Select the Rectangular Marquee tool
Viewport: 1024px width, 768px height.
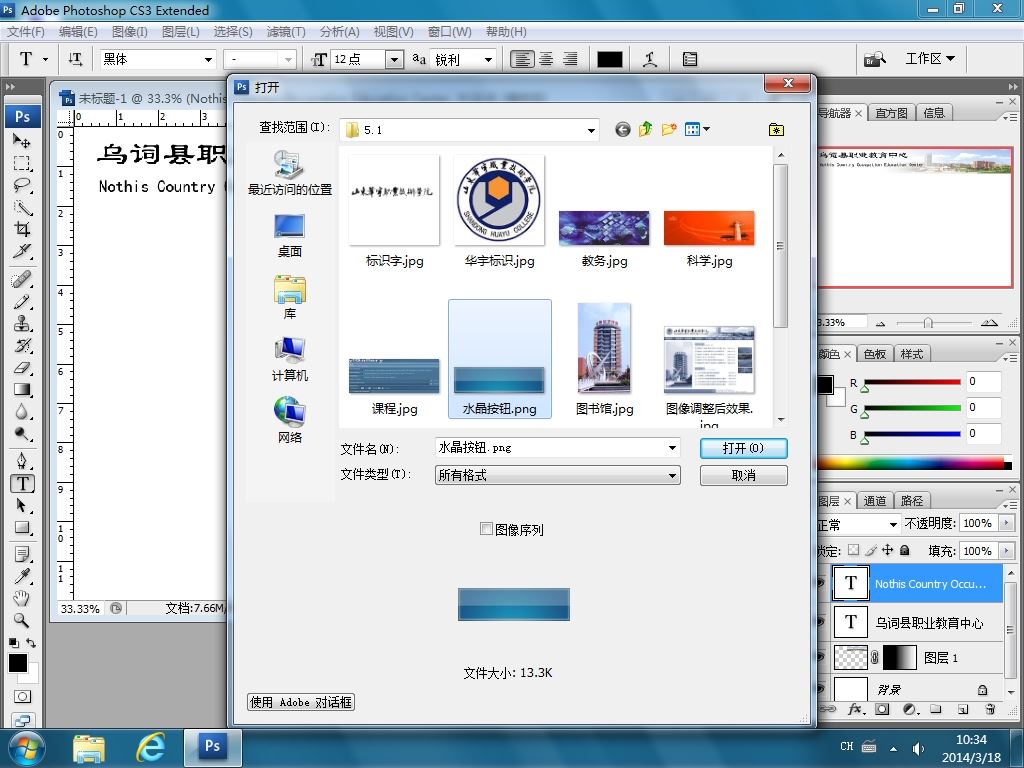(22, 163)
